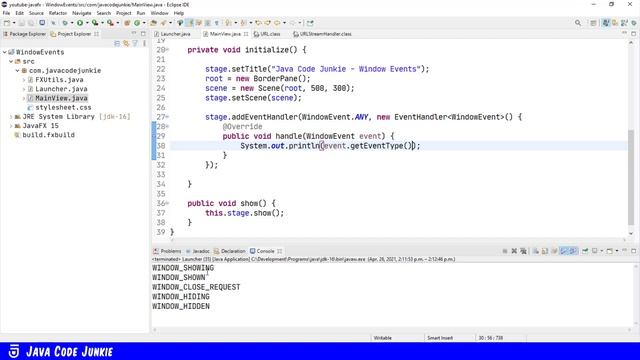Click the toolbar Search magnifier icon

pos(578,23)
